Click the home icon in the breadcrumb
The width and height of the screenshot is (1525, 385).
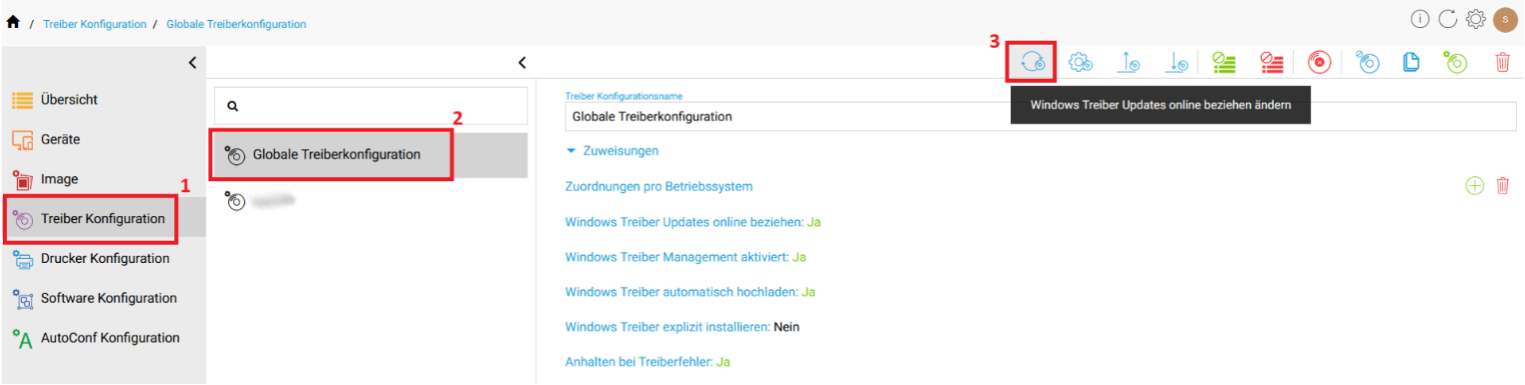13,22
